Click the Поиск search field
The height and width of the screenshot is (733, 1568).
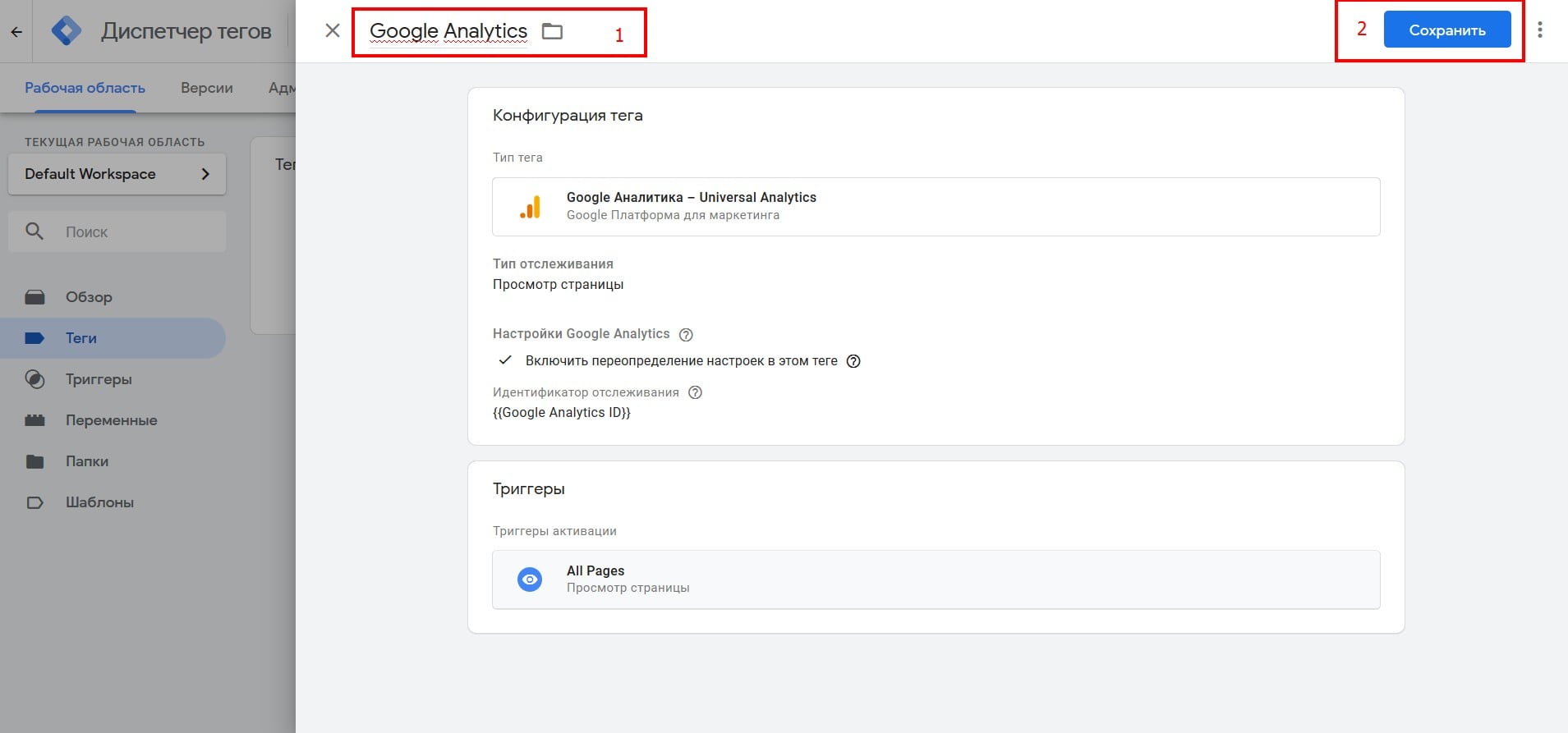tap(131, 232)
